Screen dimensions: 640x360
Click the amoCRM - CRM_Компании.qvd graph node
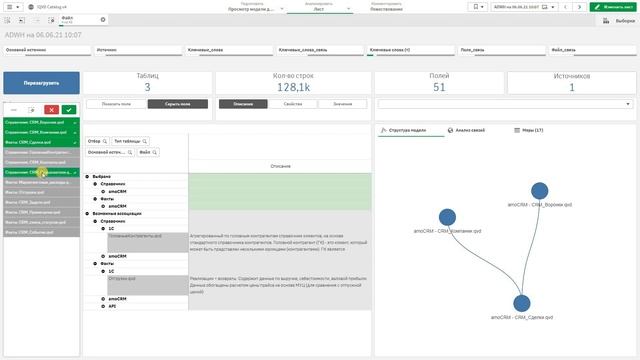point(447,217)
